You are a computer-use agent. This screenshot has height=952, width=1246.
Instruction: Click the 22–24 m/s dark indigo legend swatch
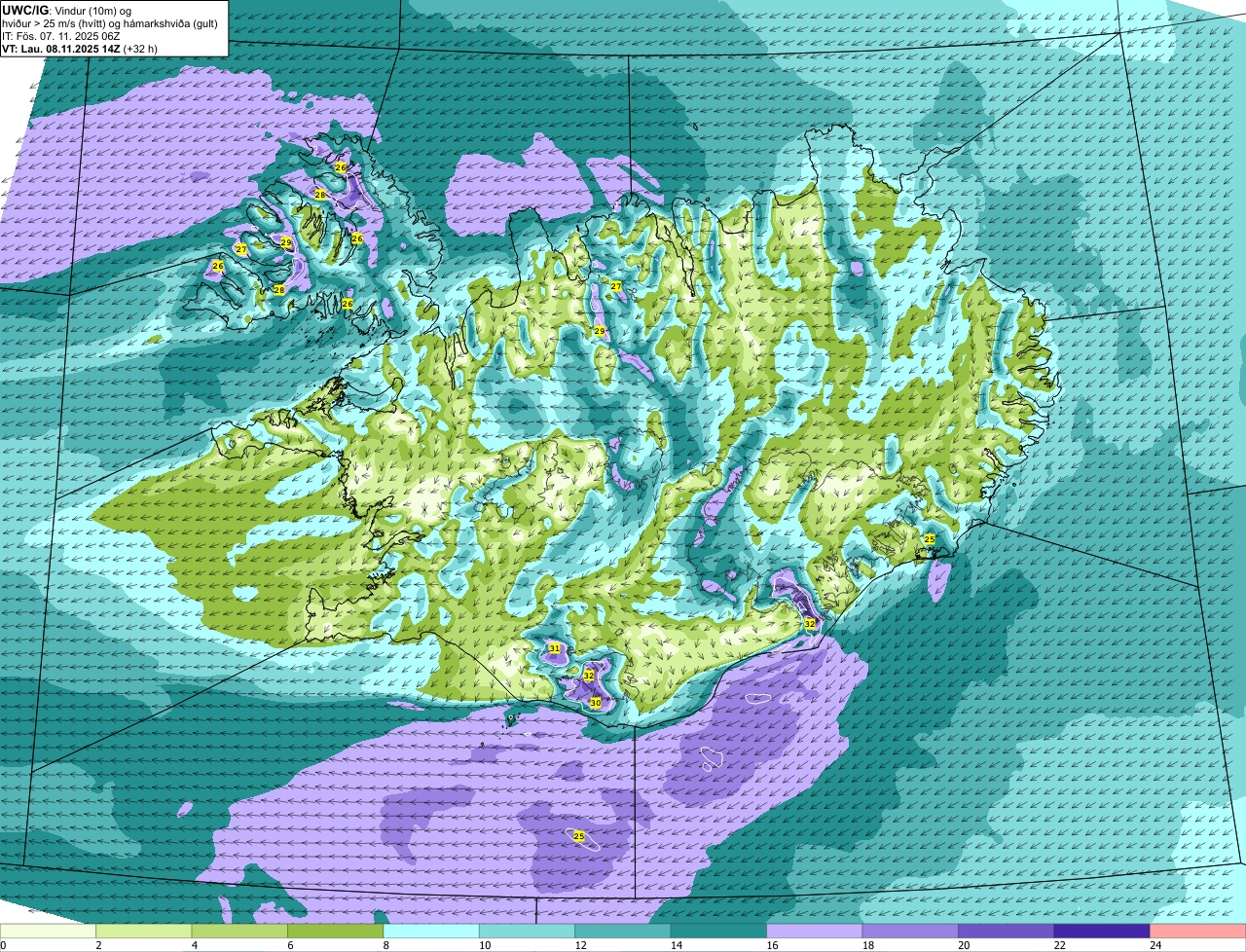click(x=1103, y=931)
